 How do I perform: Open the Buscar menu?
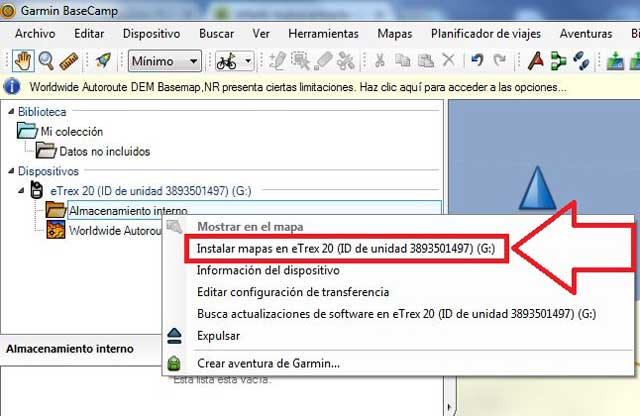[216, 33]
